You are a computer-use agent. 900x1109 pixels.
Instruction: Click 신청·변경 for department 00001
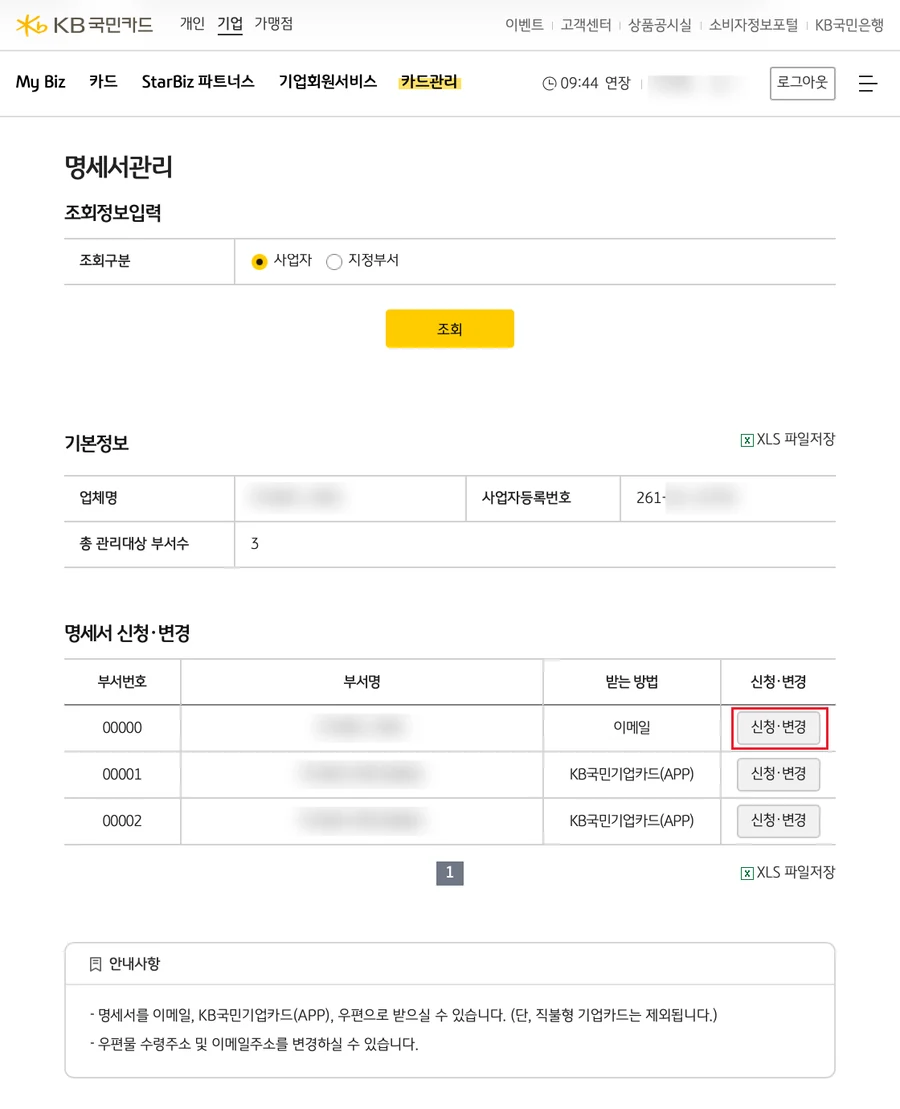point(778,774)
